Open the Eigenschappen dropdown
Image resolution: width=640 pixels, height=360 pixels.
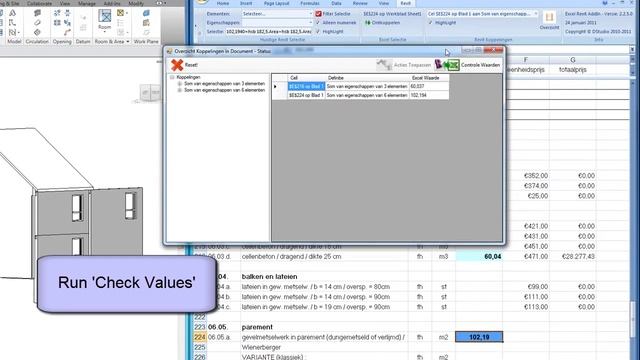point(310,22)
